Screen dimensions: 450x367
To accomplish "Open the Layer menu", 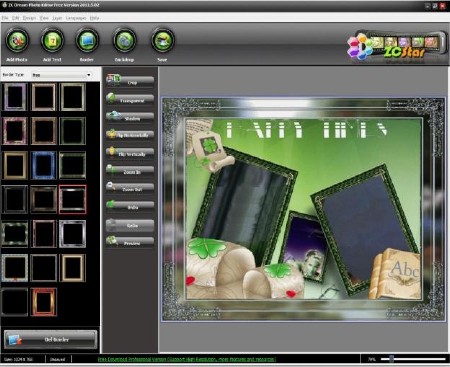I will point(57,18).
